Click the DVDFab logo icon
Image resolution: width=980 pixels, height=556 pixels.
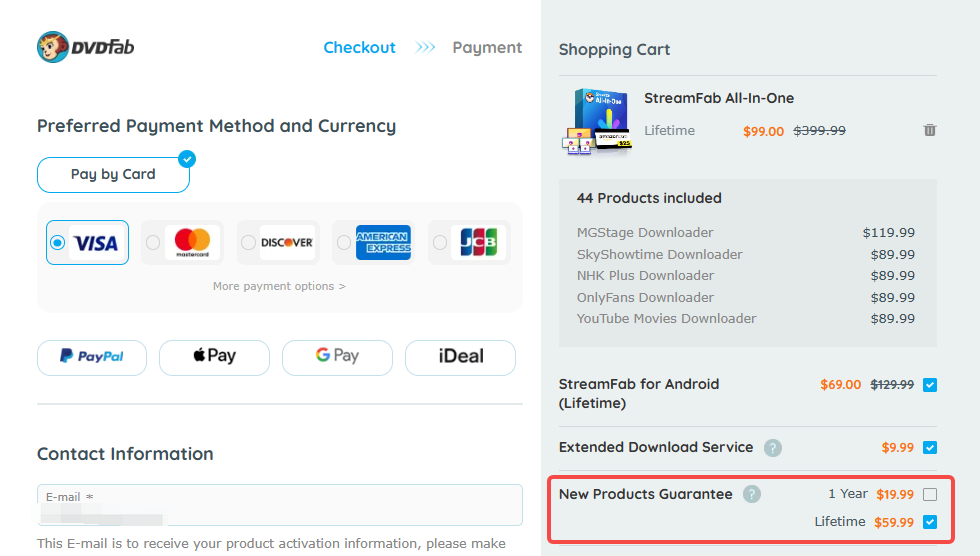pos(53,47)
